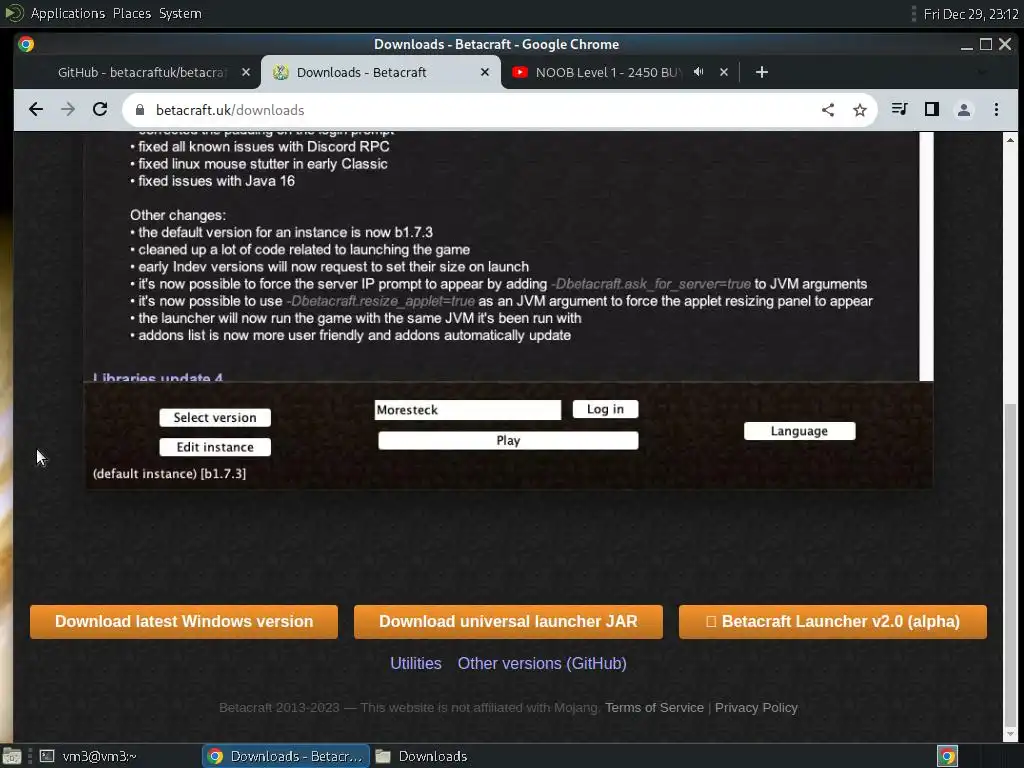Click the Libraries update 4 heading
The width and height of the screenshot is (1024, 768).
(x=157, y=377)
